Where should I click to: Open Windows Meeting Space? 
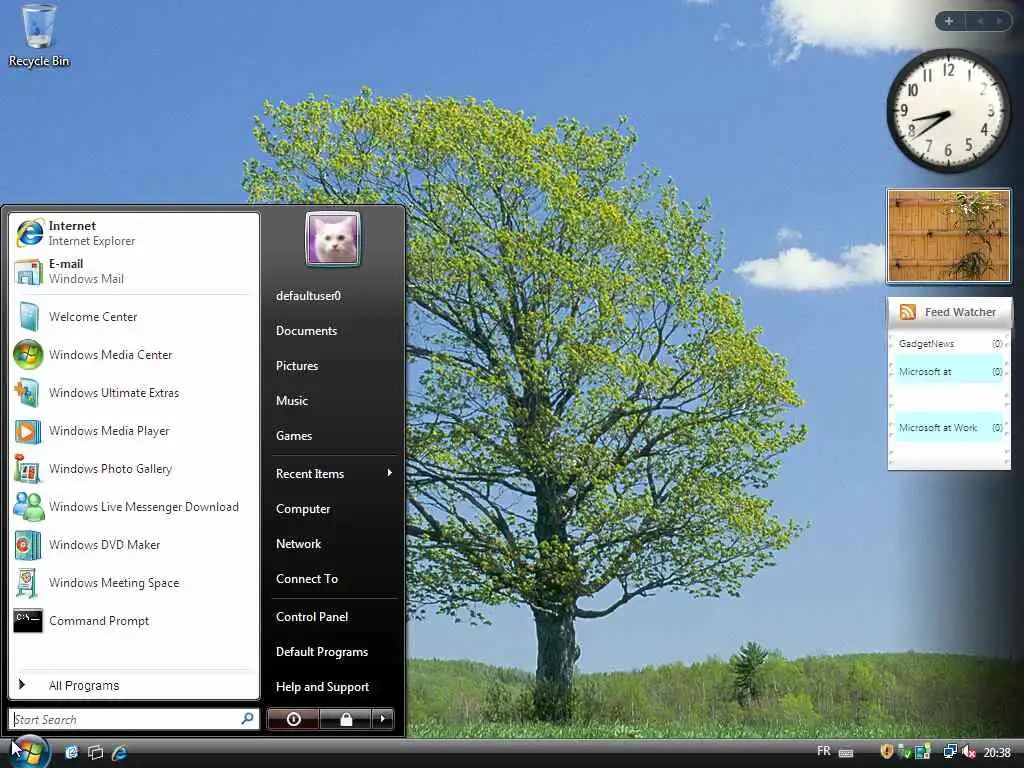[133, 583]
